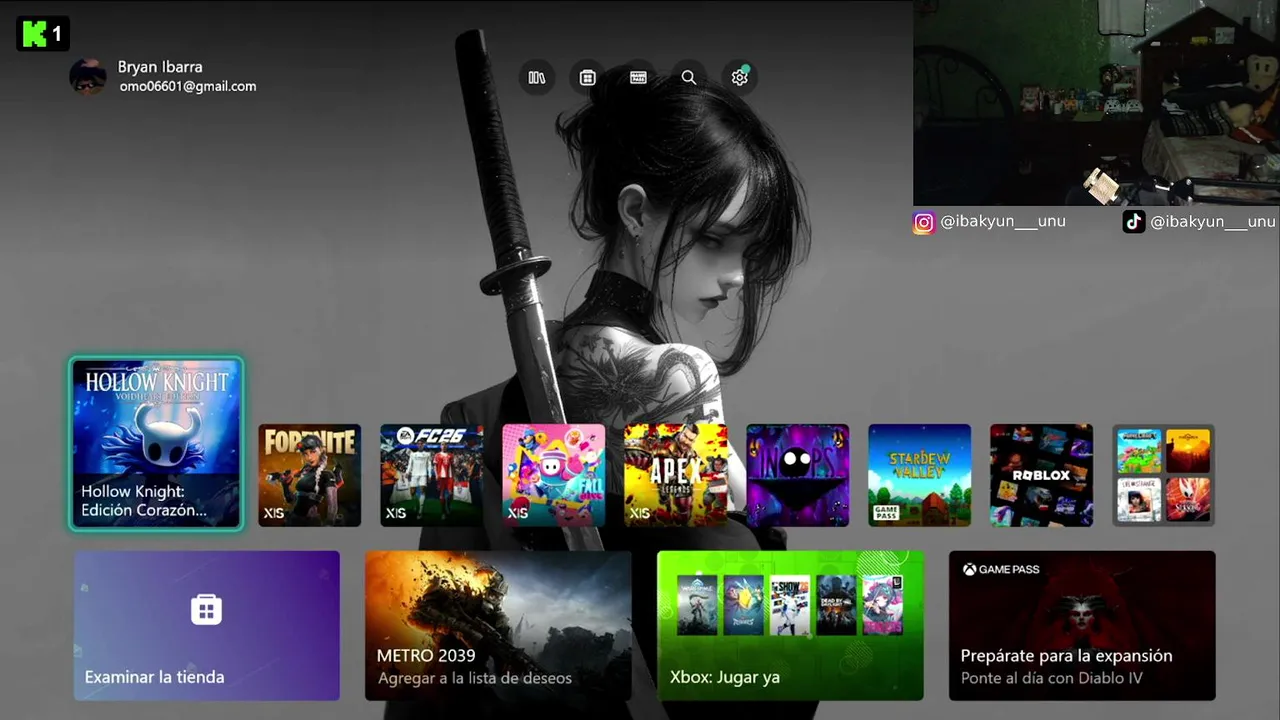This screenshot has height=720, width=1280.
Task: Open Examinar la tienda card
Action: tap(207, 625)
